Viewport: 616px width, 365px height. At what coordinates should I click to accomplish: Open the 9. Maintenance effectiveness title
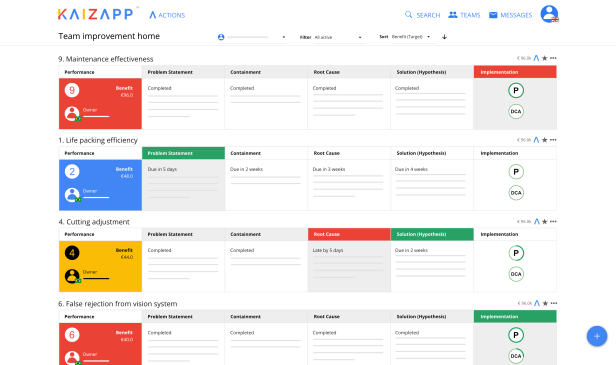pos(106,59)
